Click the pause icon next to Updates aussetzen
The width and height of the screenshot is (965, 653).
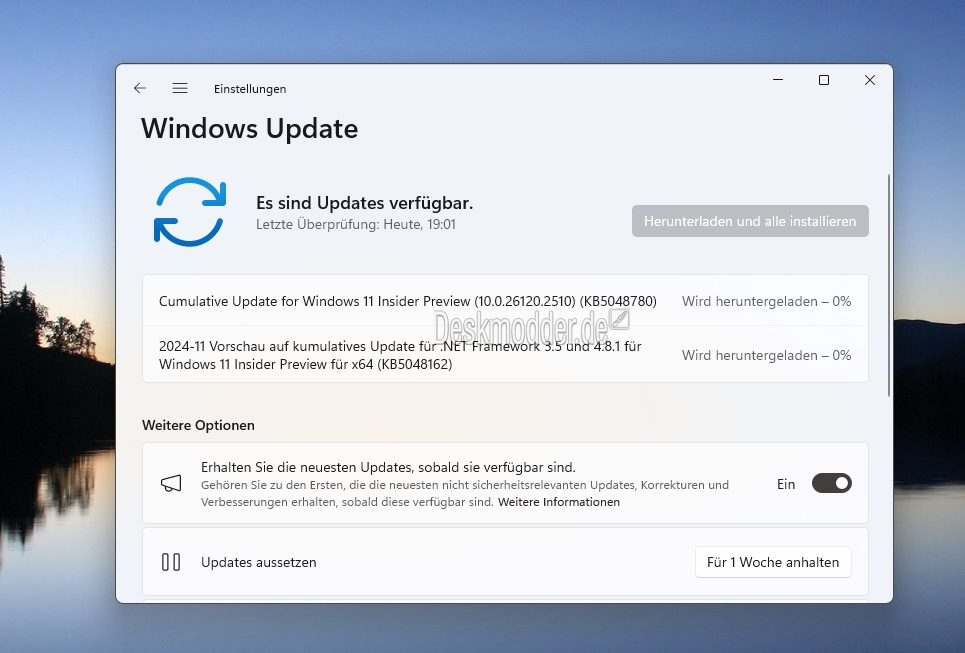[171, 562]
